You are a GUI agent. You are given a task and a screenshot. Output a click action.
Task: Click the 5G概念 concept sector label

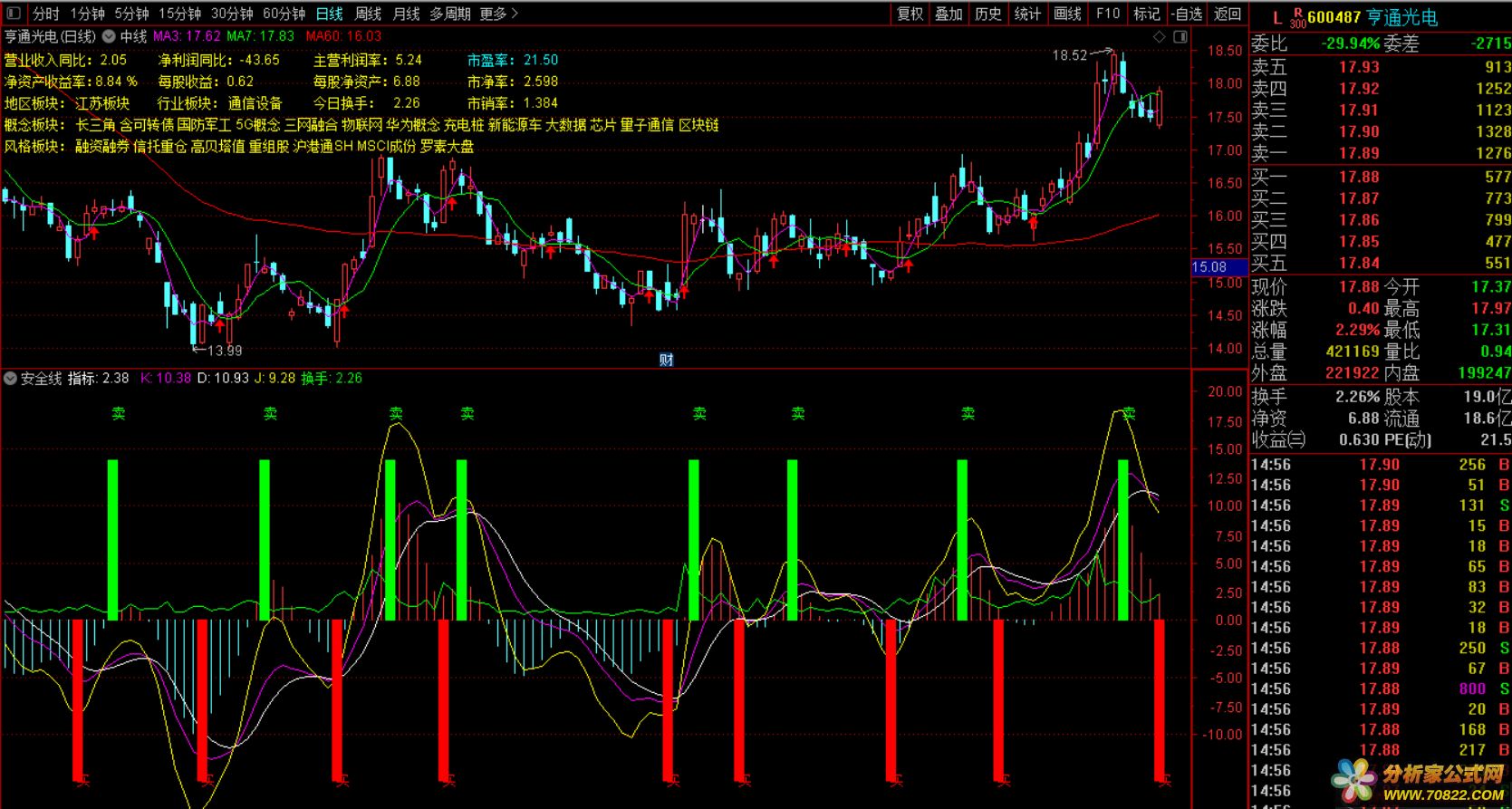(257, 125)
